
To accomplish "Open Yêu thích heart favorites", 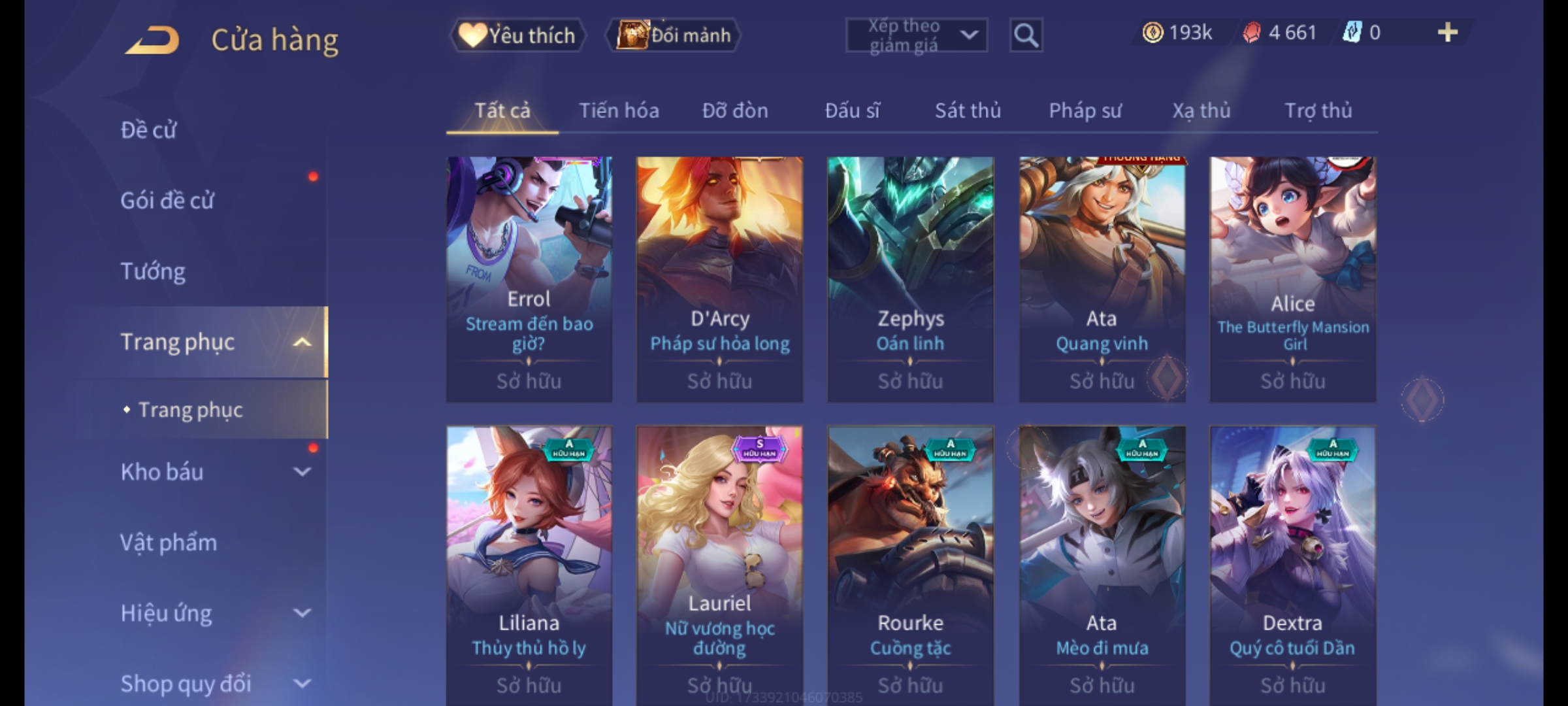I will (x=517, y=35).
